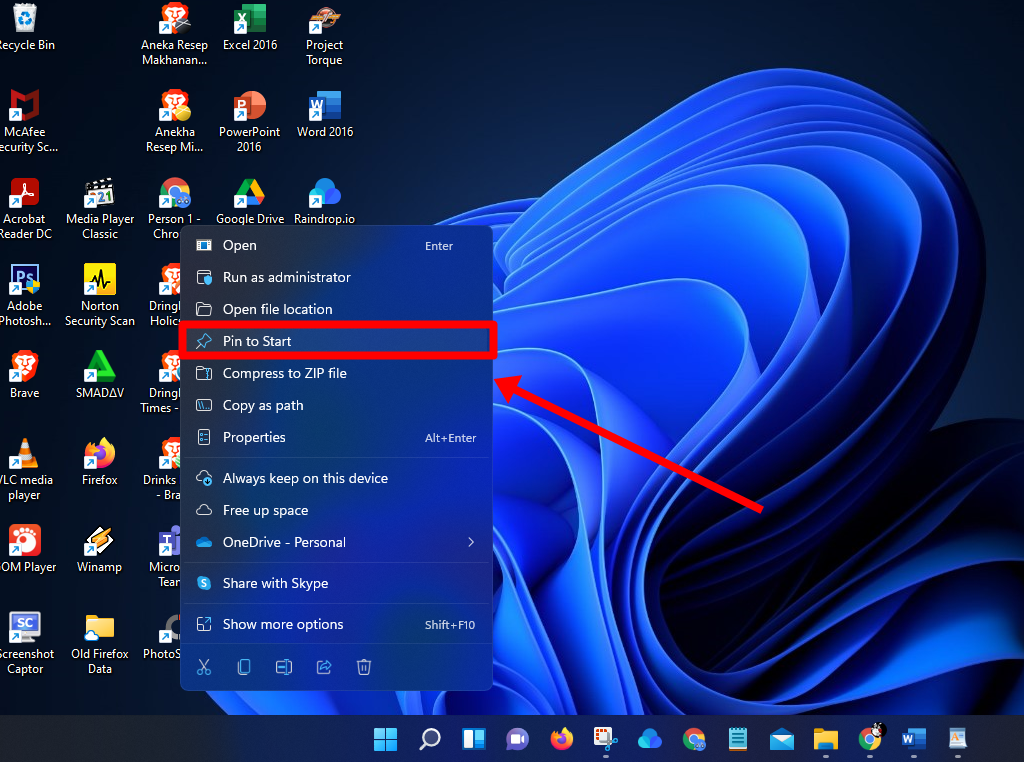Viewport: 1024px width, 762px height.
Task: Open the Start menu
Action: coord(385,739)
